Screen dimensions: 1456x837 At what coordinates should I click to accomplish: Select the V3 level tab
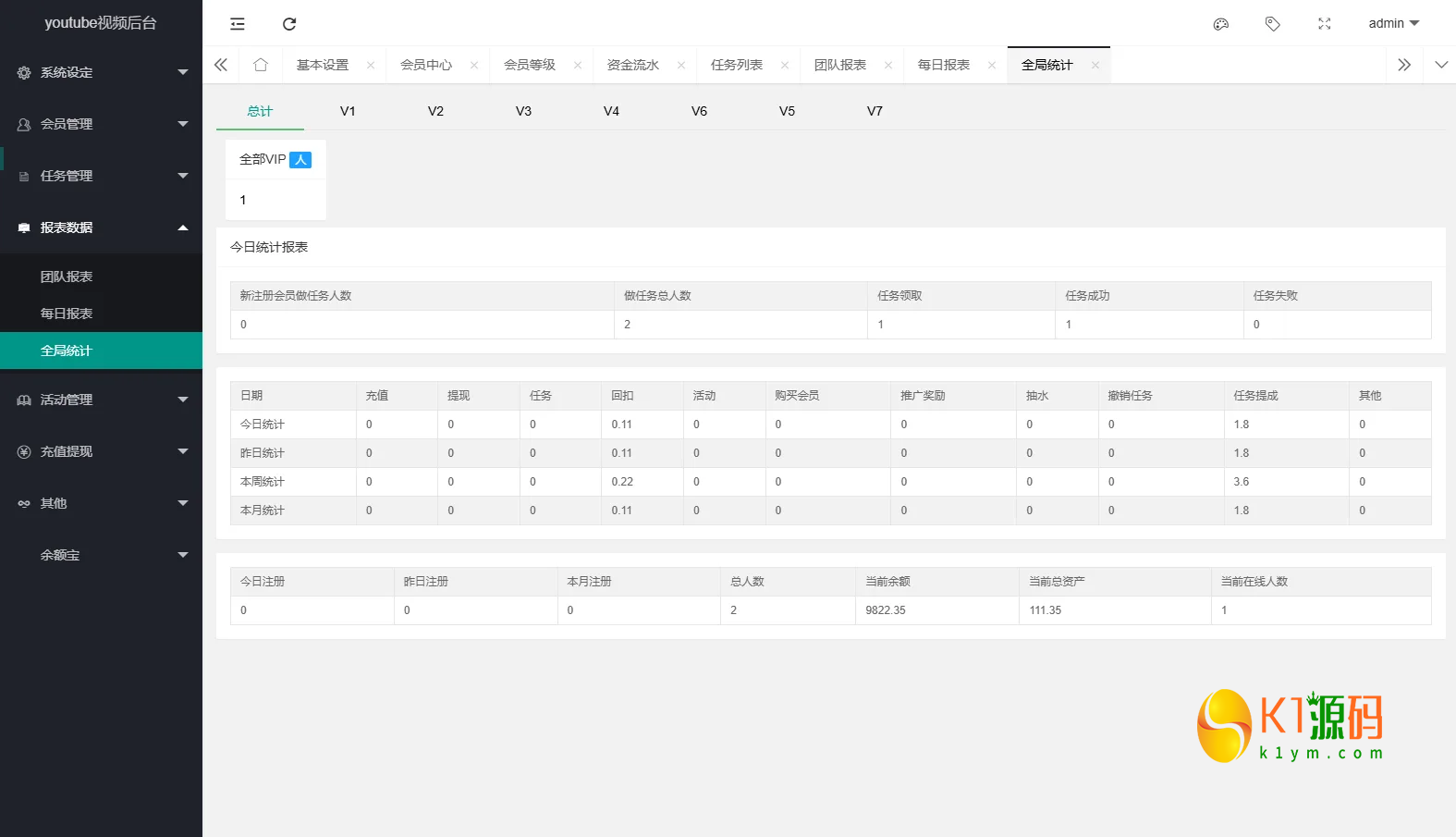tap(523, 111)
